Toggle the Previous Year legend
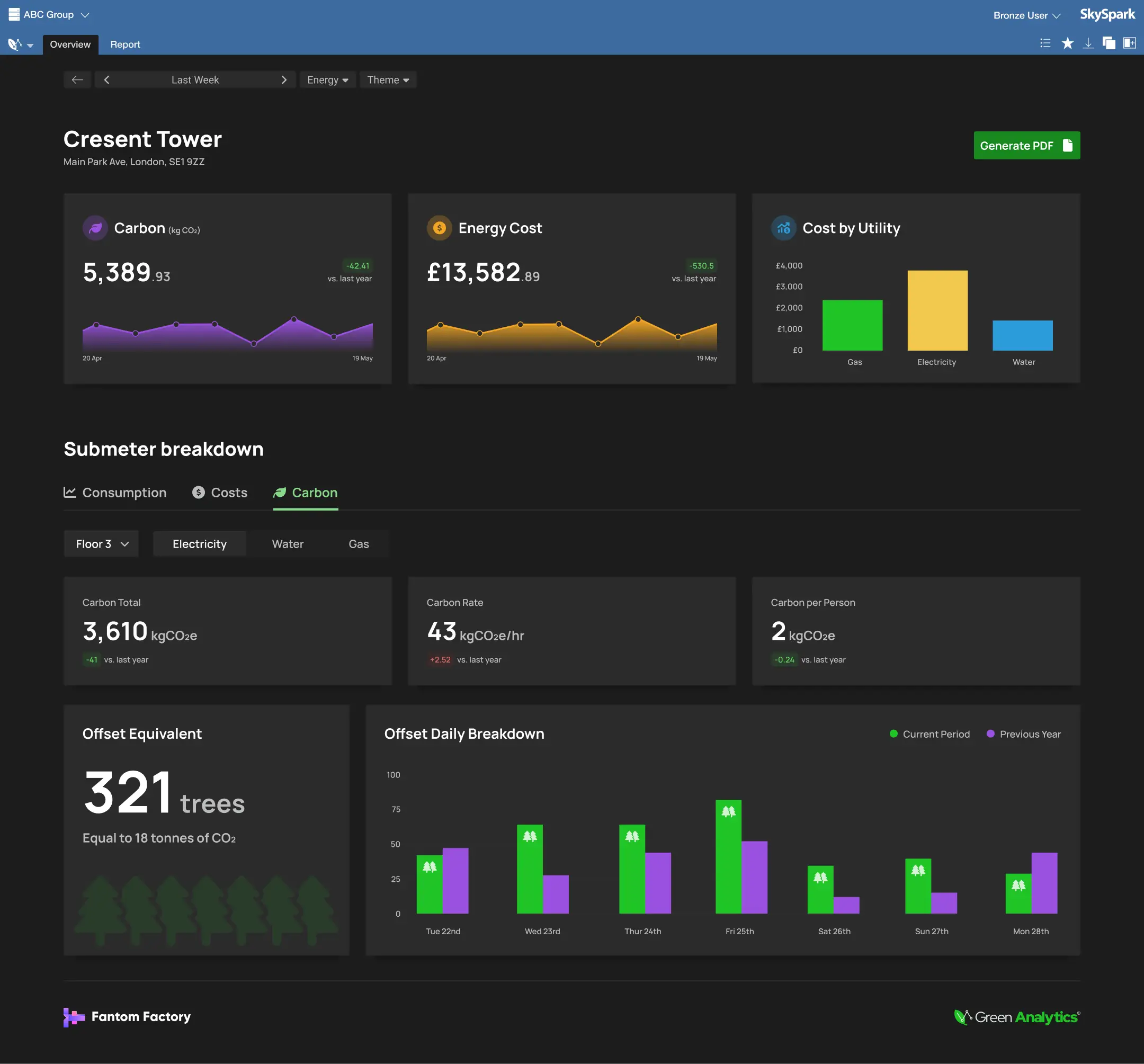This screenshot has width=1144, height=1064. [1023, 734]
